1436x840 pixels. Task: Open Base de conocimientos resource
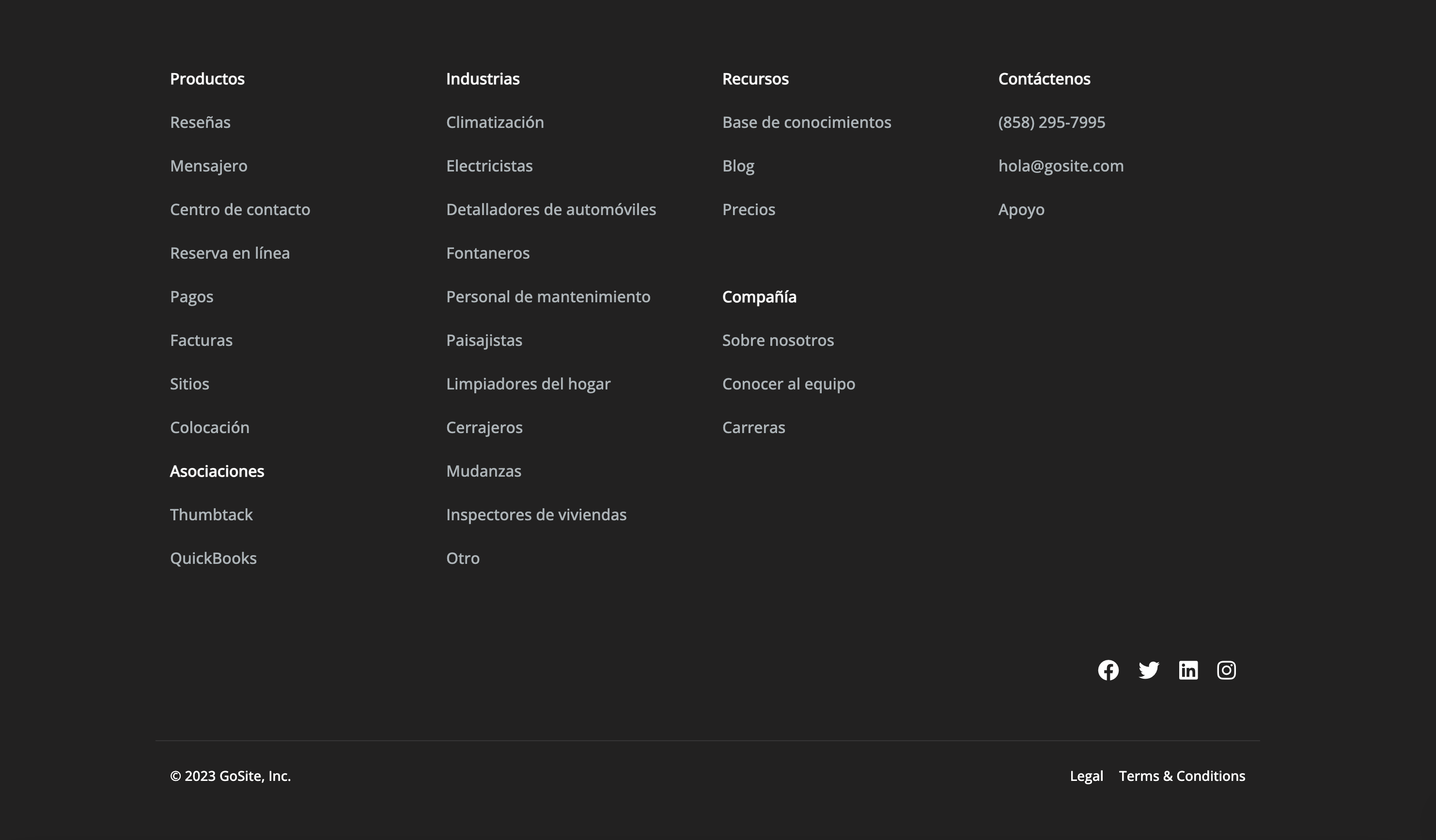(x=806, y=123)
